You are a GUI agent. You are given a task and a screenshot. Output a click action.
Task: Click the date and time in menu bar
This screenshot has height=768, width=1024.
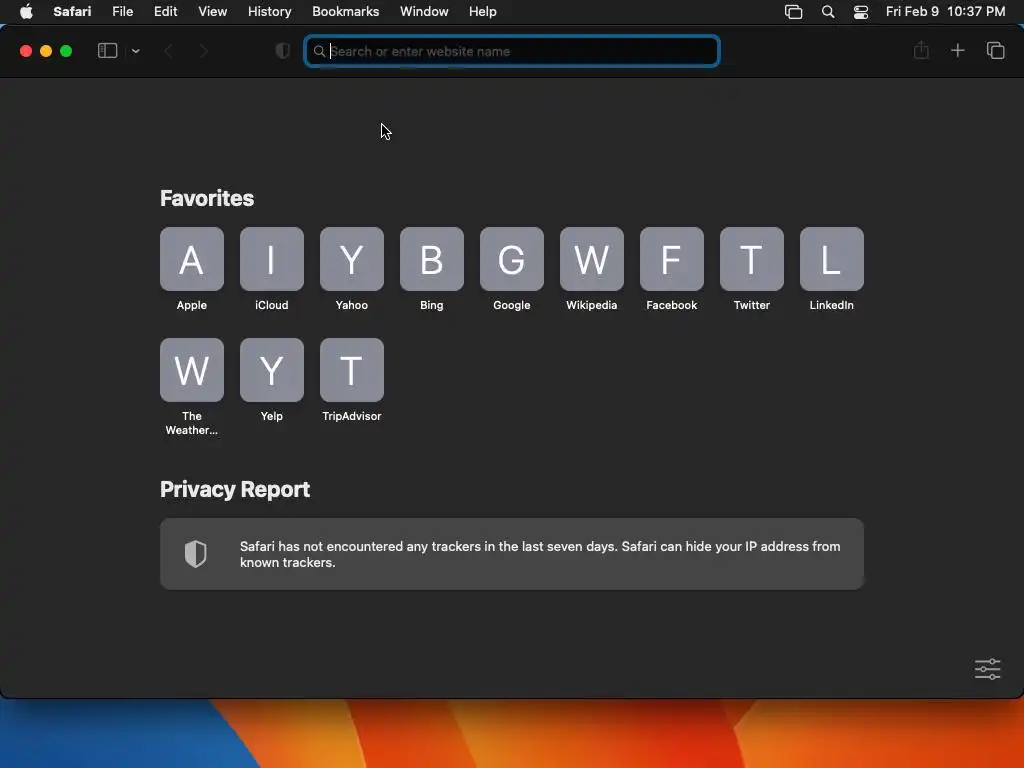click(x=945, y=12)
